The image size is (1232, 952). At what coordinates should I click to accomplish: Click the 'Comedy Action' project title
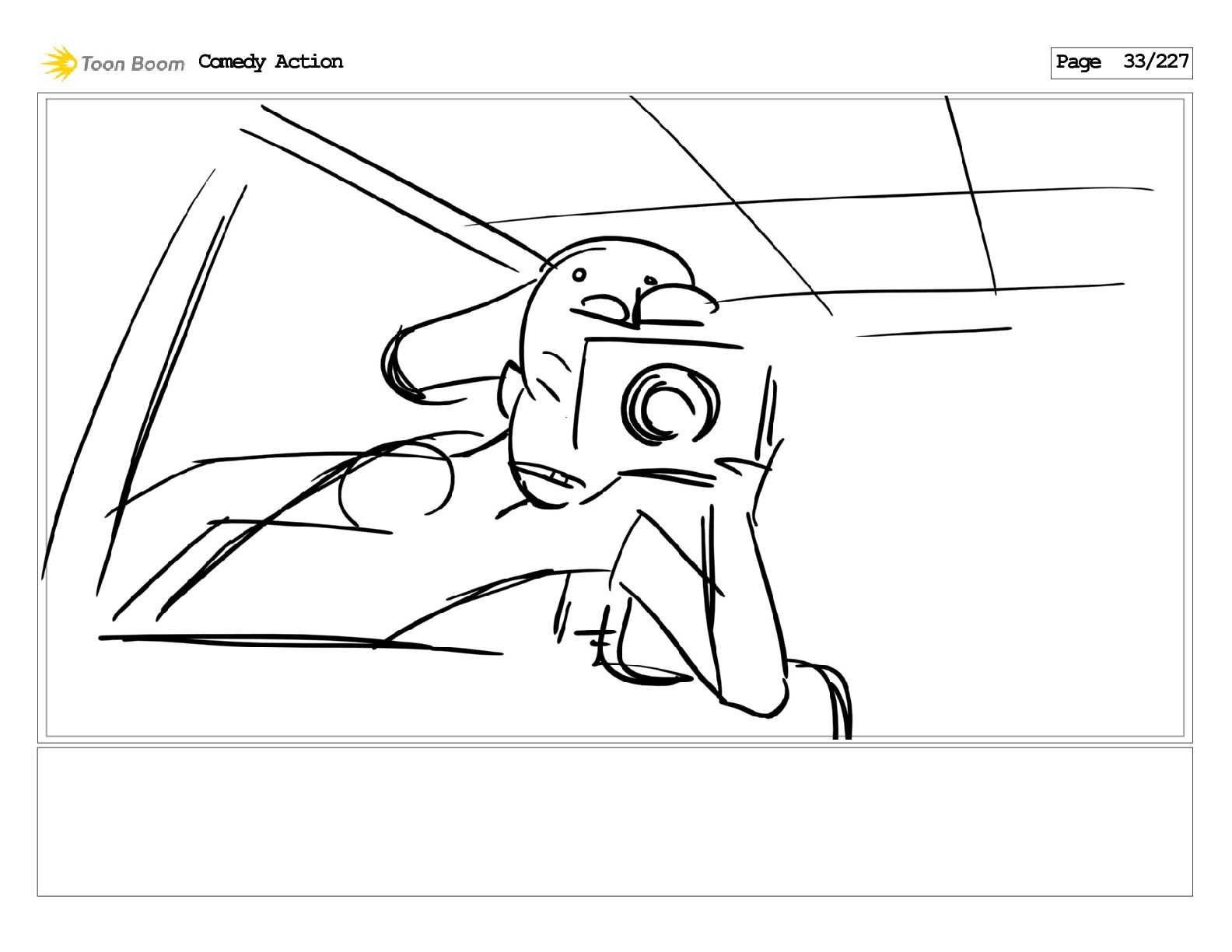271,61
